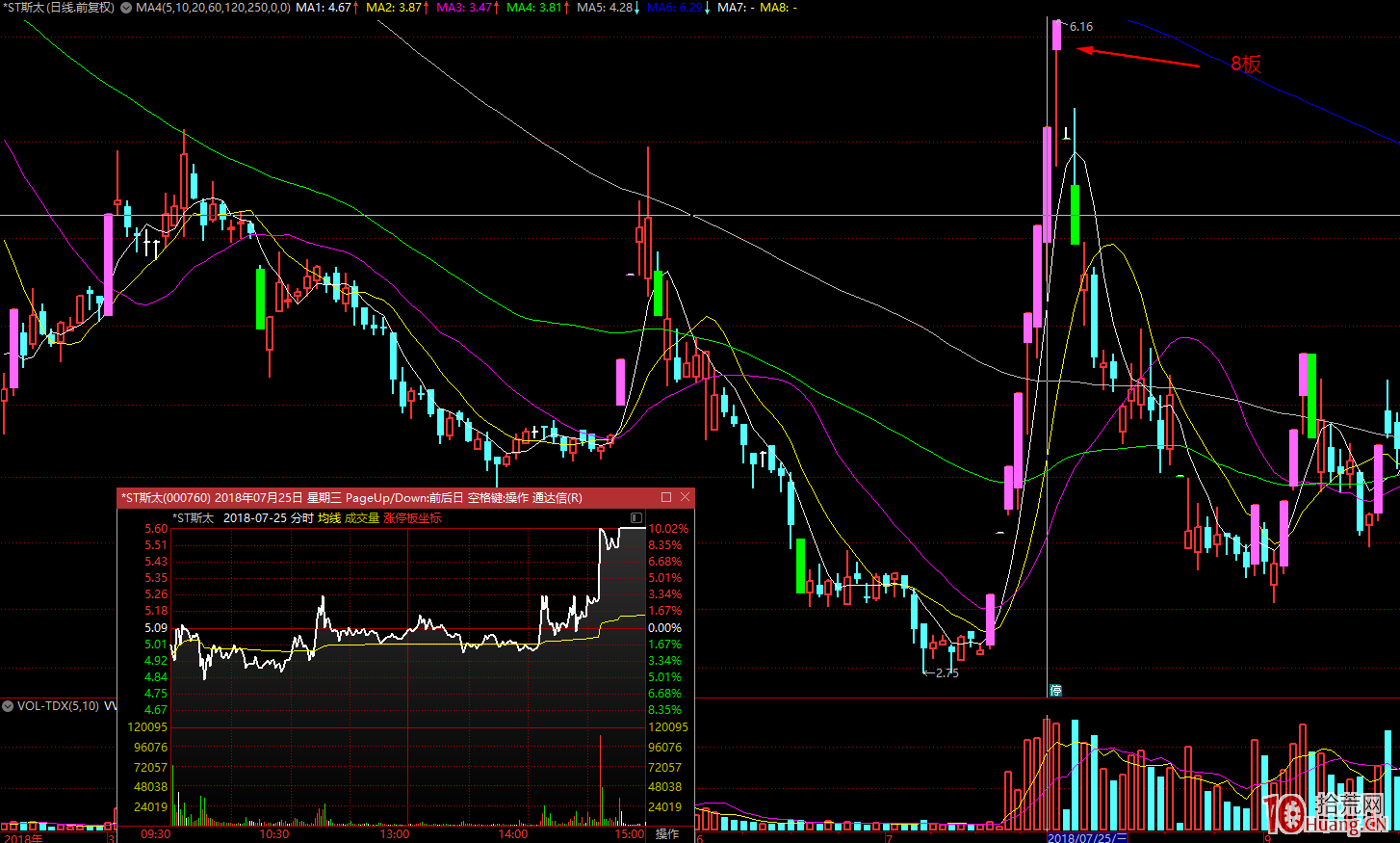1400x843 pixels.
Task: Click the 操作 button in popup corner
Action: [x=667, y=833]
